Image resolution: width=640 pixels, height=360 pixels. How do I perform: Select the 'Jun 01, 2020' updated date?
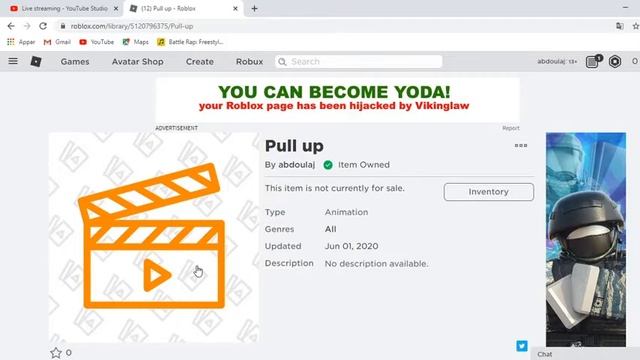(x=351, y=246)
